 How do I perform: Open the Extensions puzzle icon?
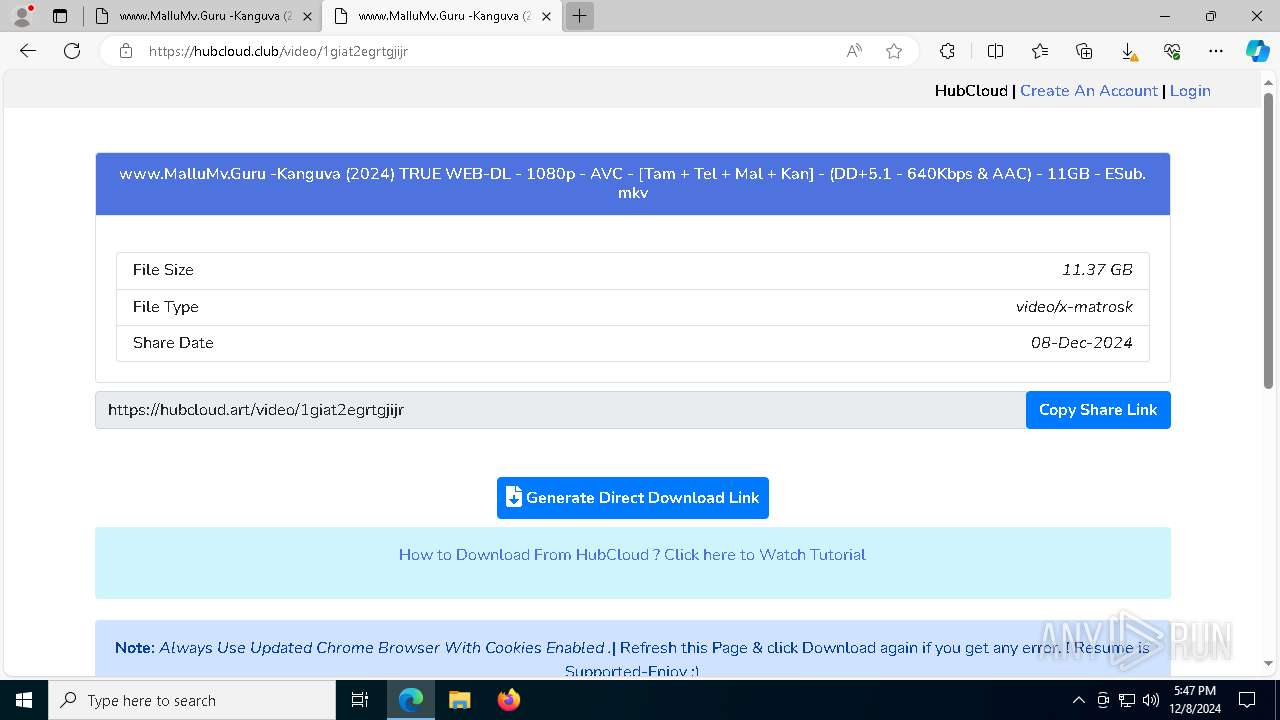point(947,51)
